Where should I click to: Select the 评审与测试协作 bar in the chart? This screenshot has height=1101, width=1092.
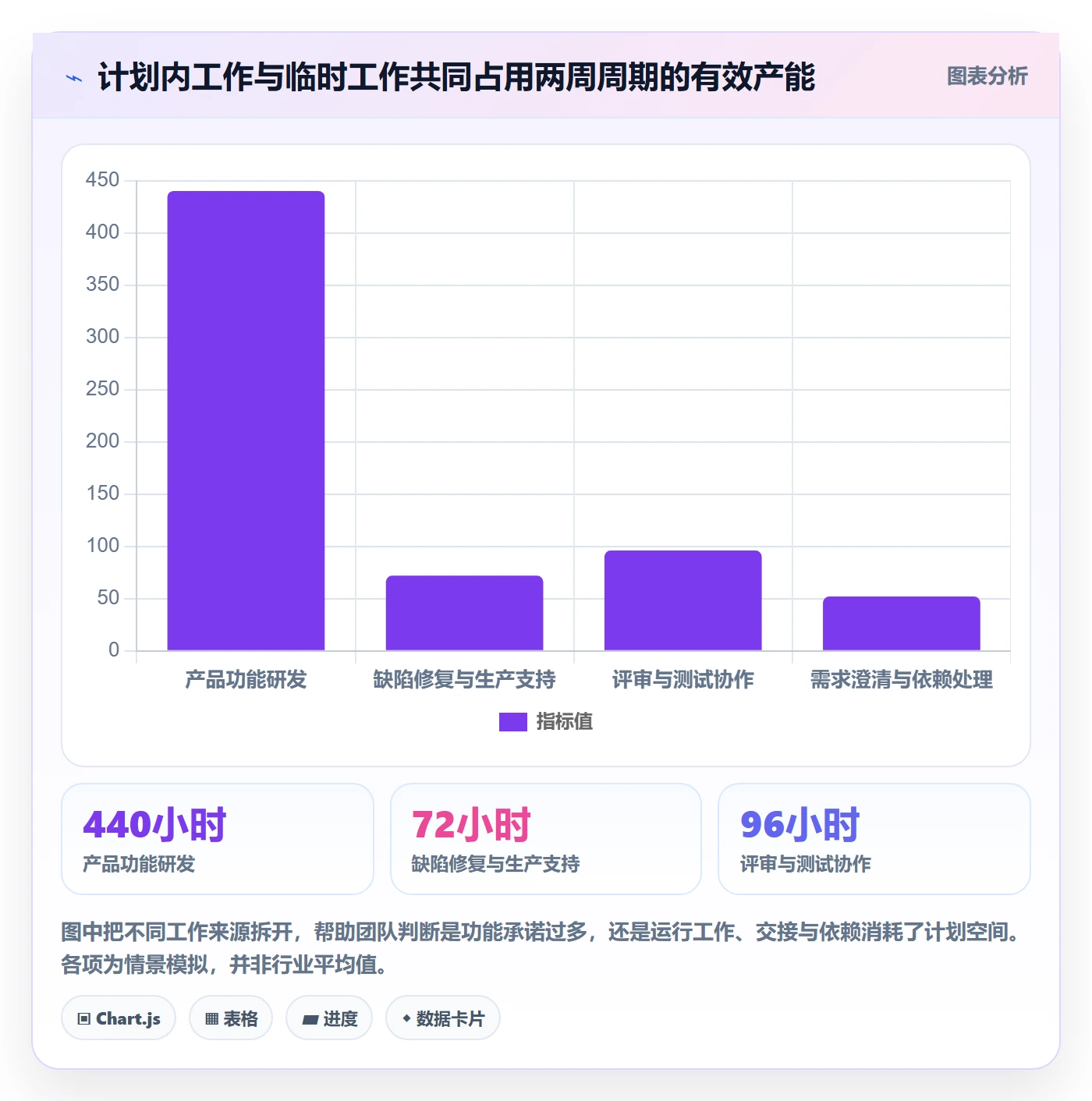point(682,600)
